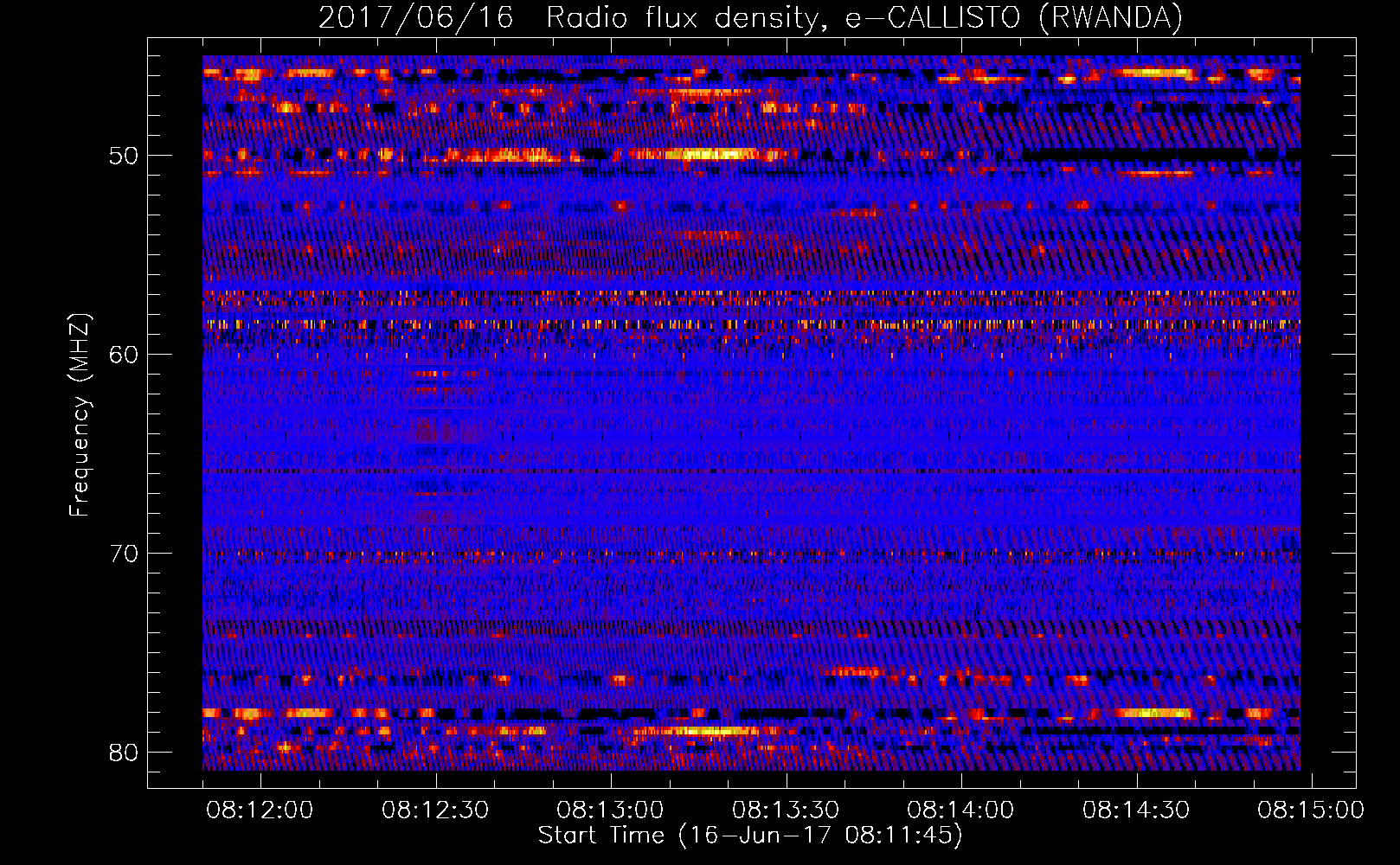Click the 08:14:30 time tick label
The width and height of the screenshot is (1400, 865).
coord(1136,811)
